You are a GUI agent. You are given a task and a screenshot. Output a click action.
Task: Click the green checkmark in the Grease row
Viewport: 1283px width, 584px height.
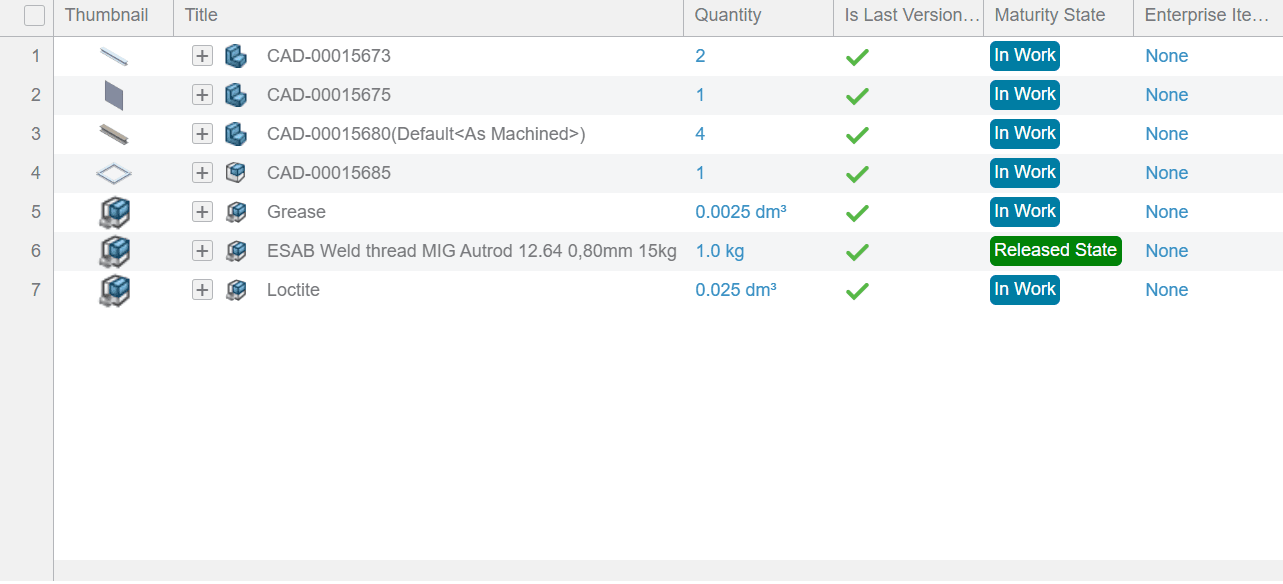click(x=857, y=213)
